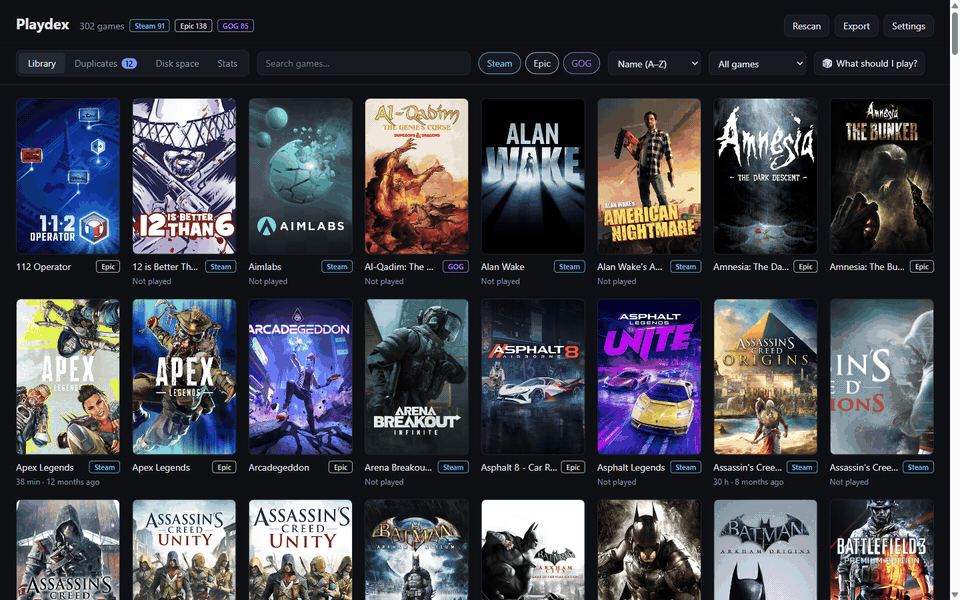Click the Steam badge on Alan Wake's A...
The width and height of the screenshot is (960, 600).
(x=686, y=266)
